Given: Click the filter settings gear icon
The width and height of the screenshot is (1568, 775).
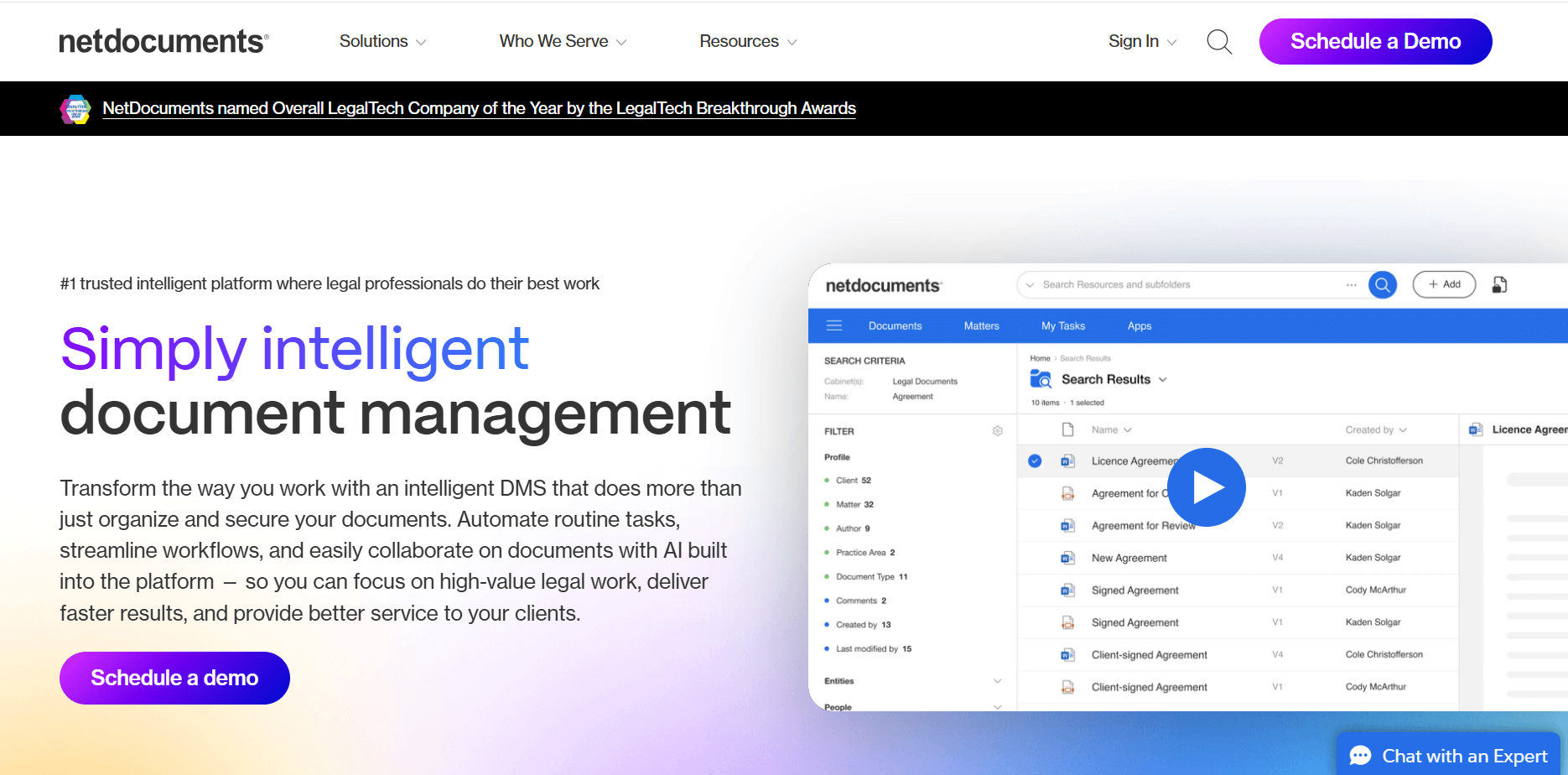Looking at the screenshot, I should pyautogui.click(x=998, y=431).
